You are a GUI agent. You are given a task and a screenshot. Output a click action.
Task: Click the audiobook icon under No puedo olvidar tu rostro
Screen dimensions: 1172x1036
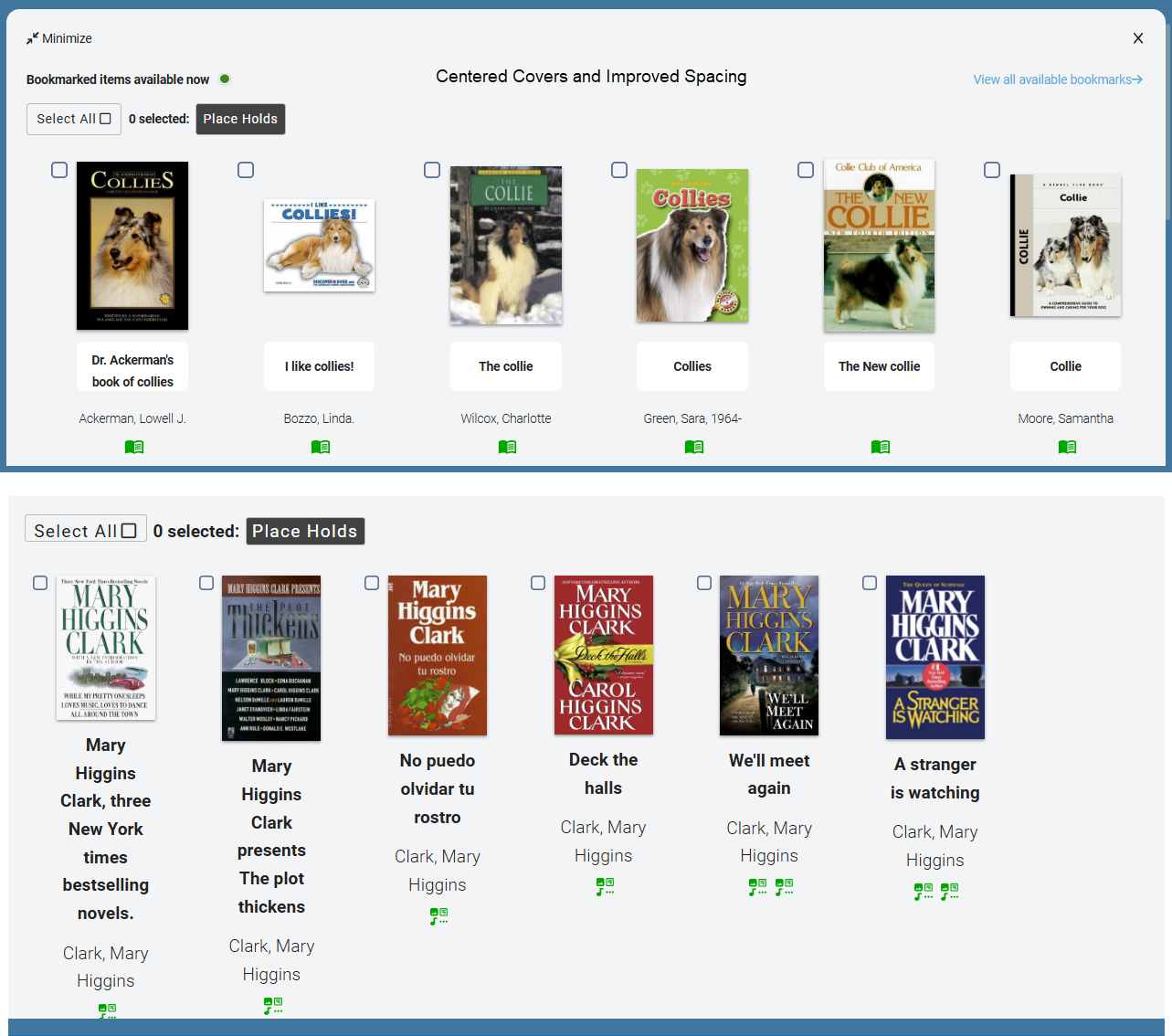[438, 915]
